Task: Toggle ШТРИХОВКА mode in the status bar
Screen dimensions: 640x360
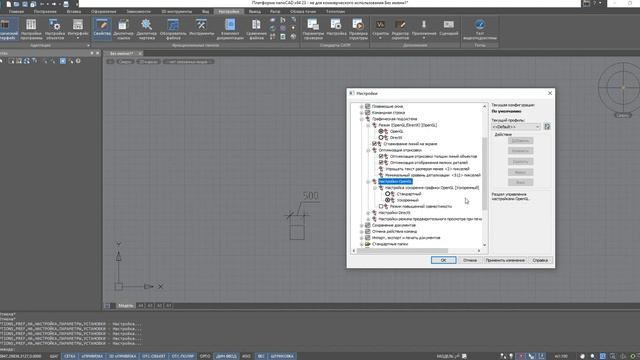Action: [x=282, y=356]
